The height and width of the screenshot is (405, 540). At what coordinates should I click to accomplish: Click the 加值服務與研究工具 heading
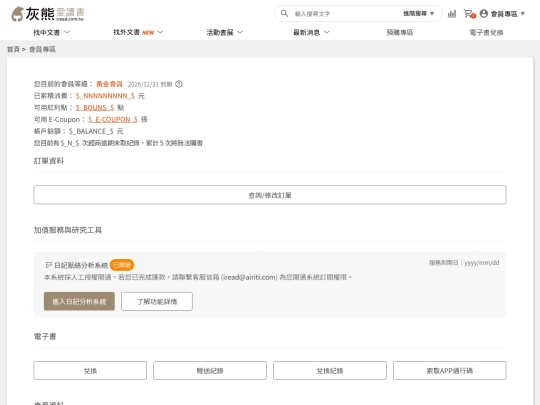[68, 230]
